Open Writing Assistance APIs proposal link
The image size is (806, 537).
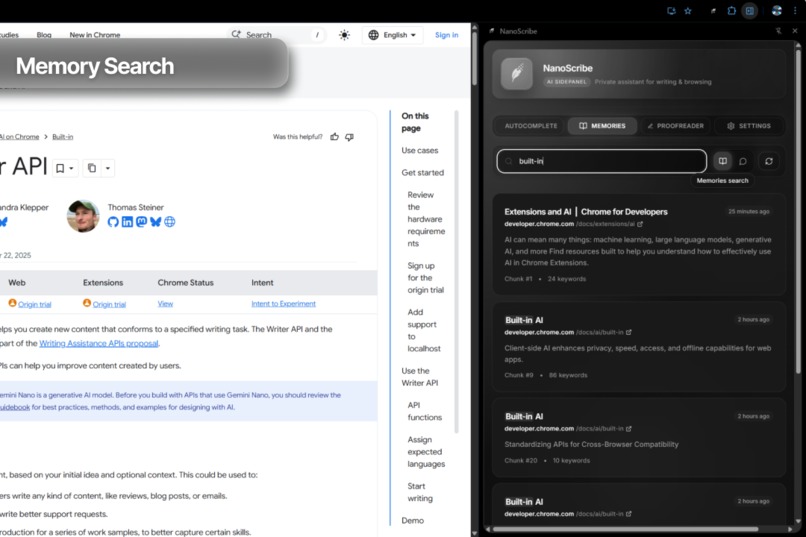[x=99, y=343]
